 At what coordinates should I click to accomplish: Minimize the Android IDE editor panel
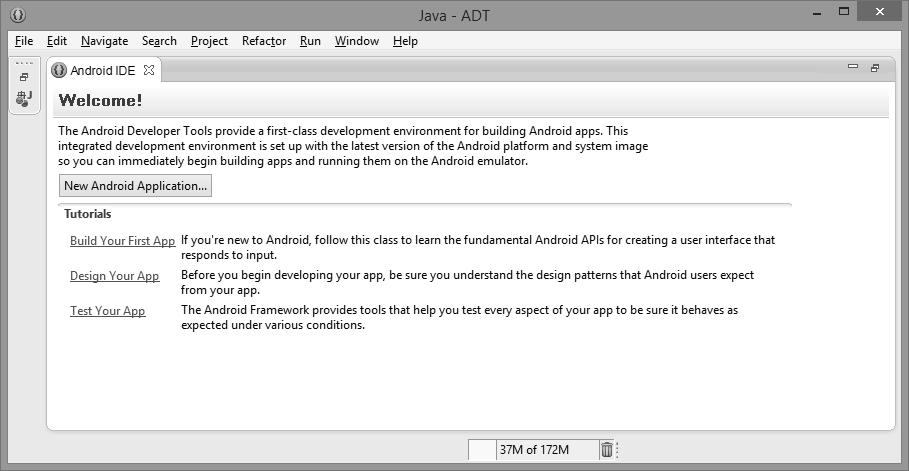pyautogui.click(x=853, y=67)
